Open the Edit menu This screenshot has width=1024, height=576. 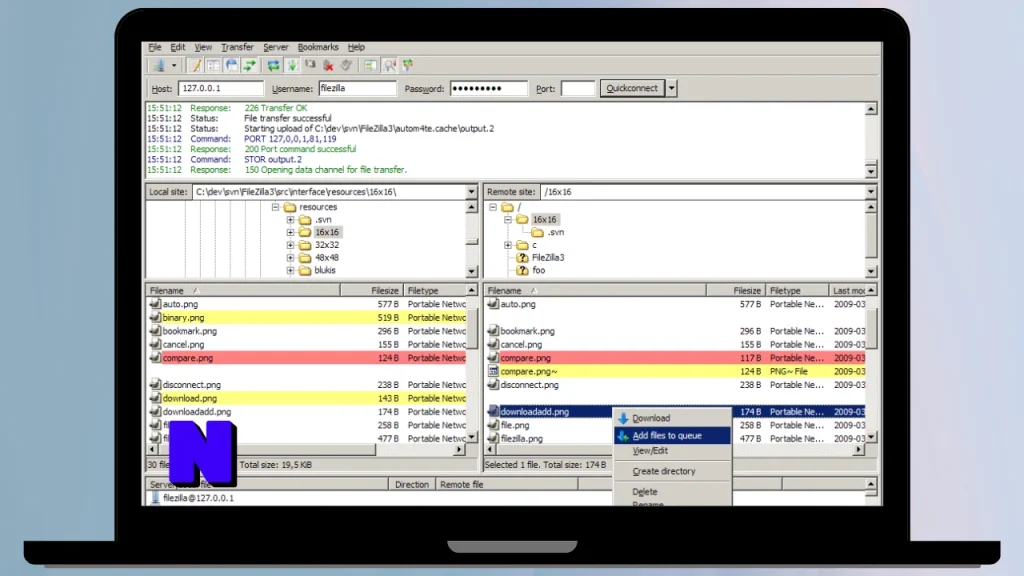click(178, 47)
